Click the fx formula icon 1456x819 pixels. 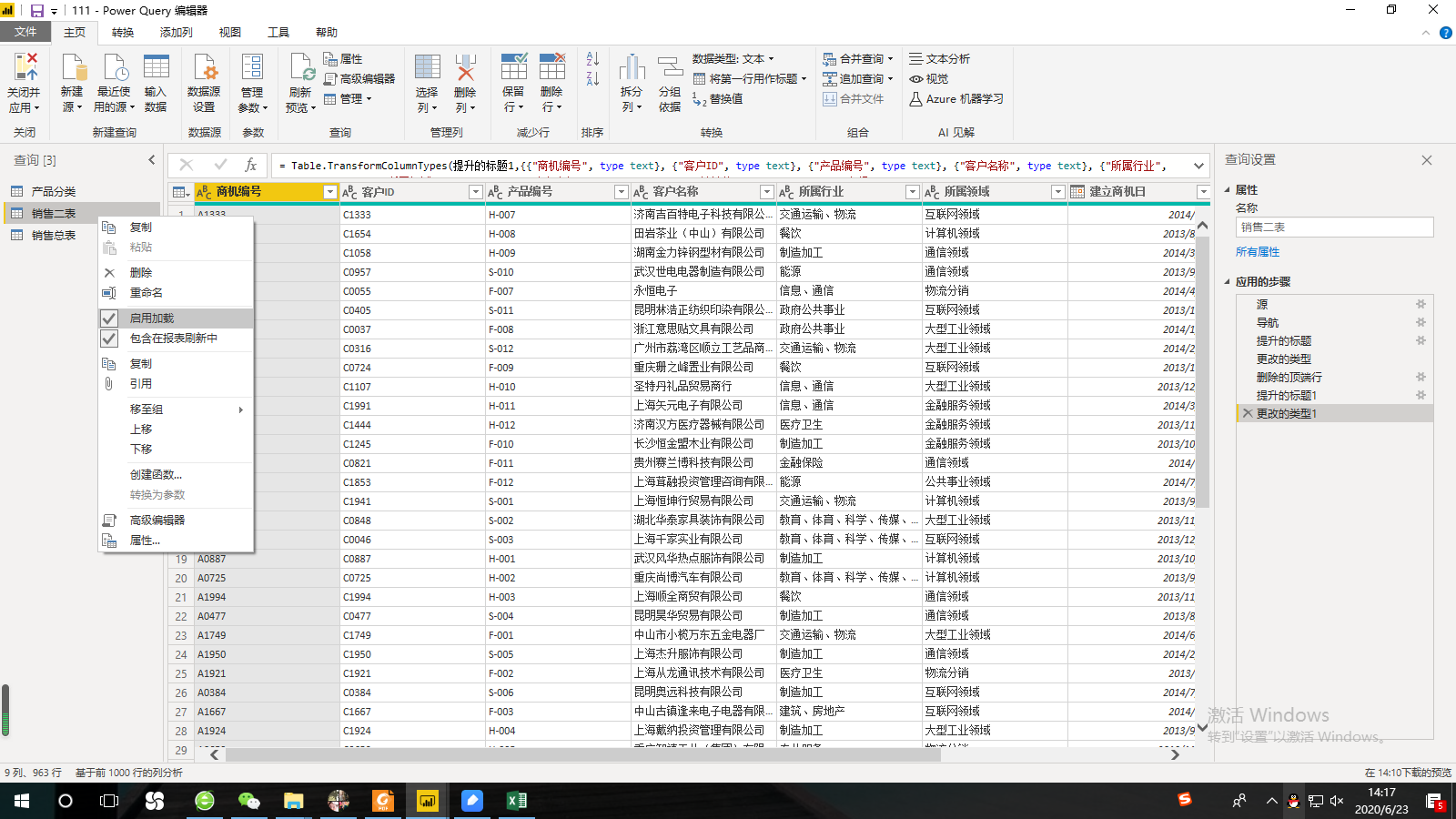coord(250,165)
